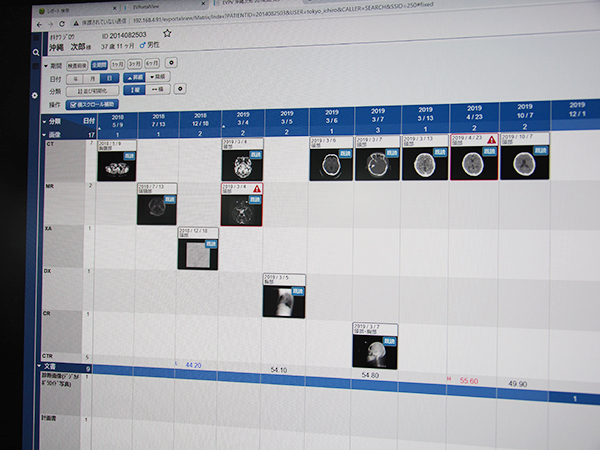The image size is (600, 450).
Task: Select the 日 date unit toggle
Action: tap(106, 76)
